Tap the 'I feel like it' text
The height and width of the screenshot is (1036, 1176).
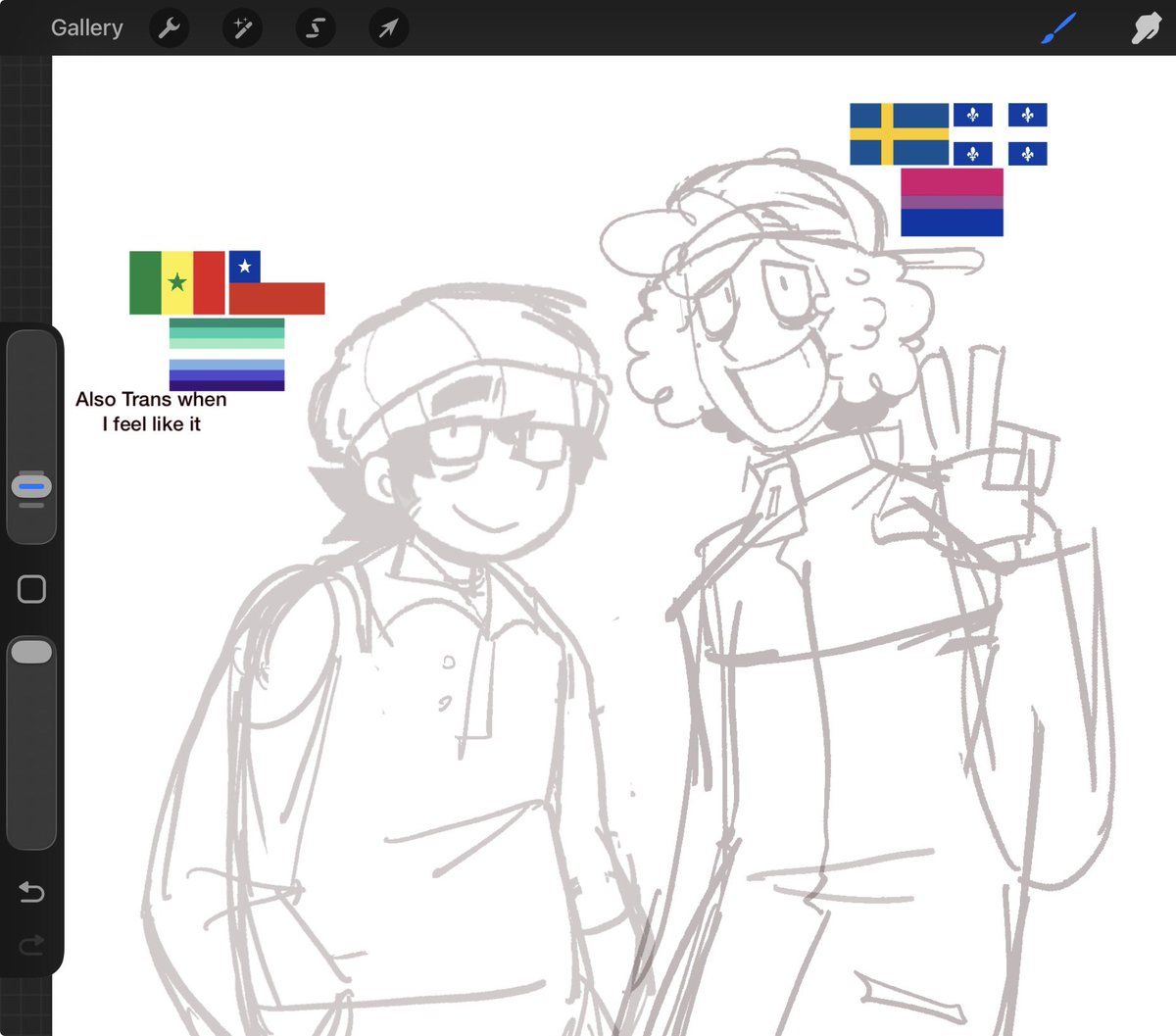pos(152,423)
